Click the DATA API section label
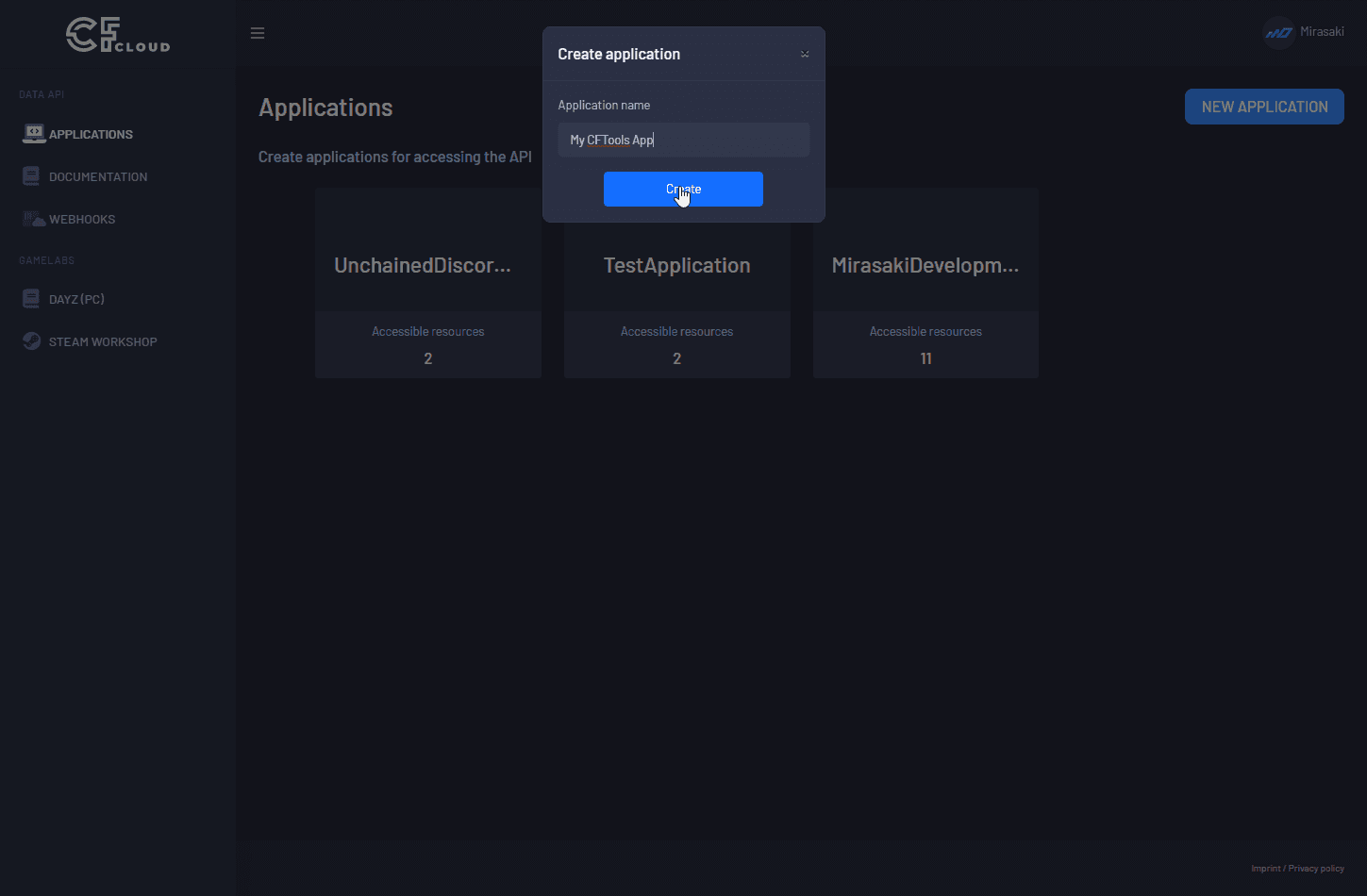 click(42, 94)
